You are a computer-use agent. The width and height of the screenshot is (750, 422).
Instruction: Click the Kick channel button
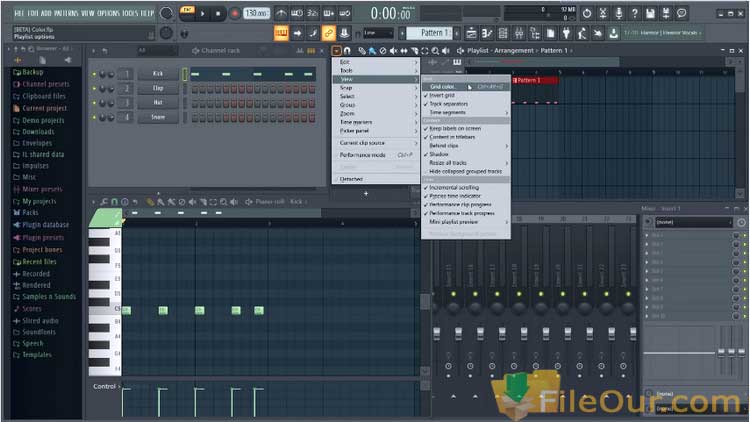click(158, 74)
